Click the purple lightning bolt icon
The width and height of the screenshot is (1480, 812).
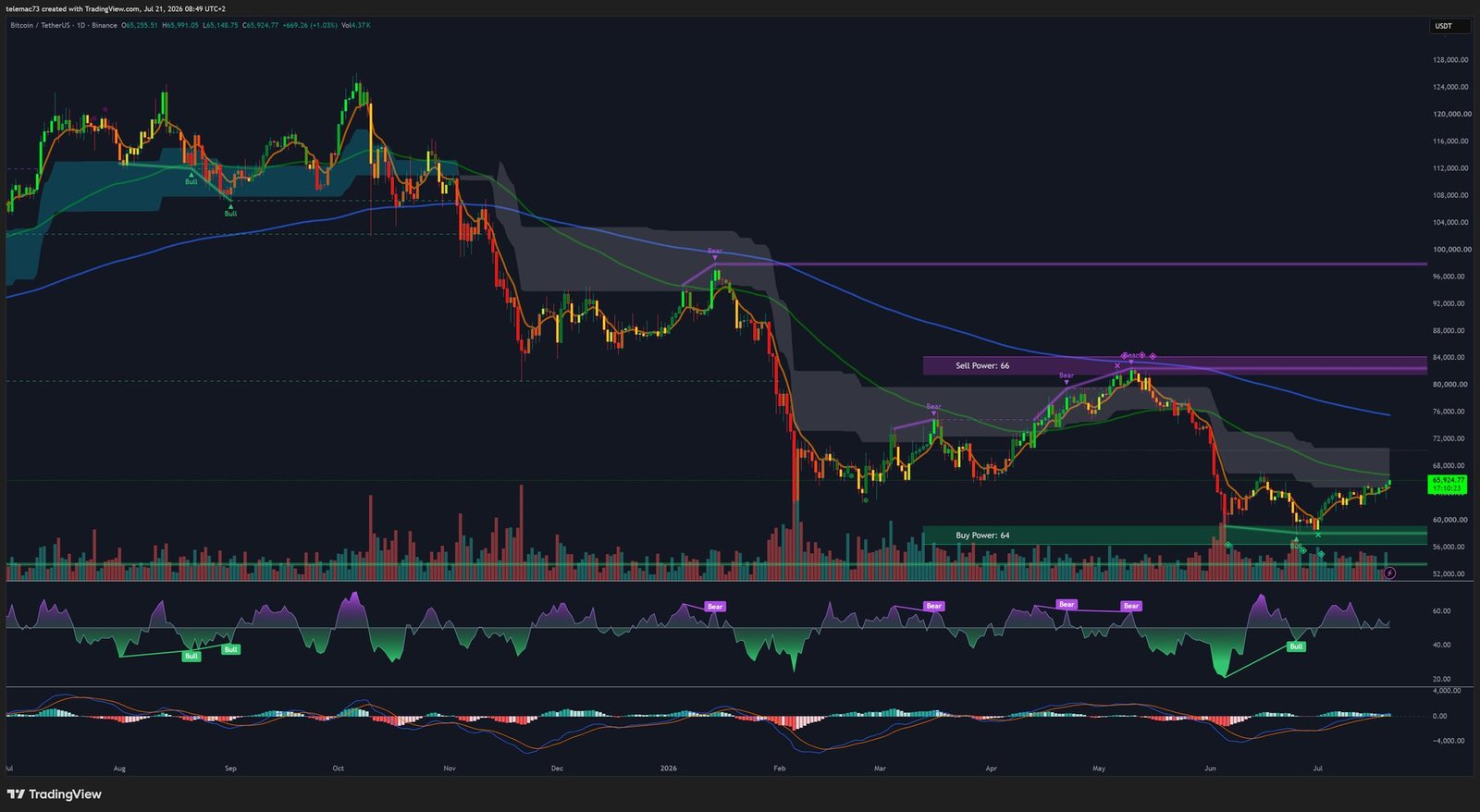pyautogui.click(x=1389, y=573)
